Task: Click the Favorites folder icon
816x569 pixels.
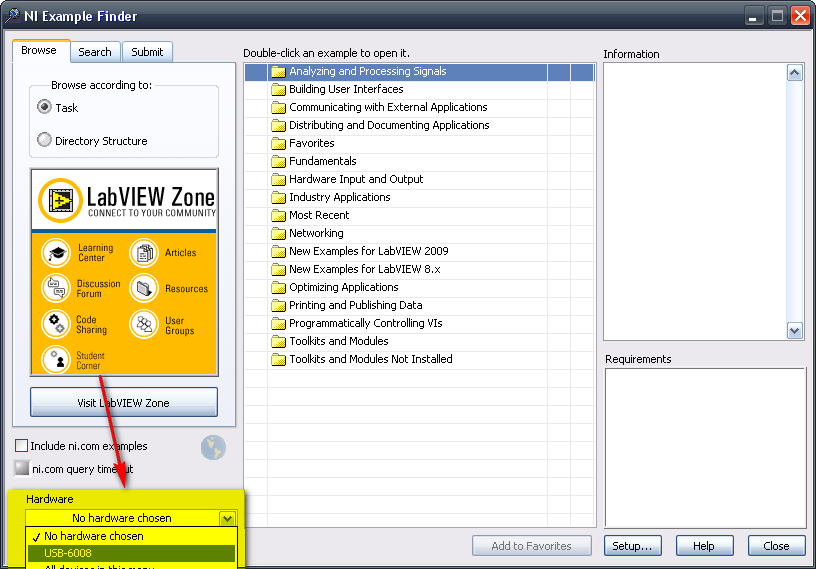Action: (278, 144)
